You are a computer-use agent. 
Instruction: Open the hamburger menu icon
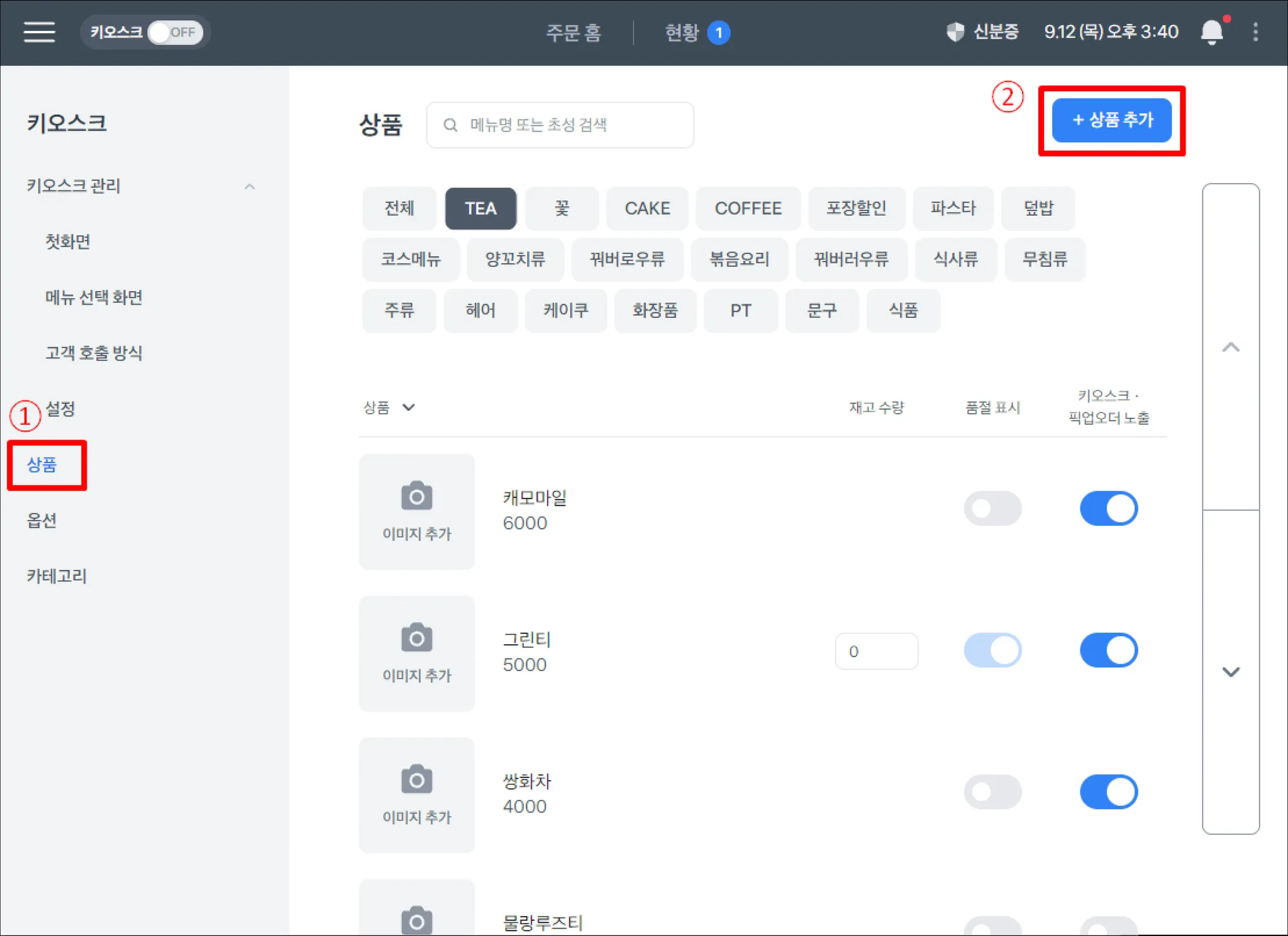(x=39, y=31)
